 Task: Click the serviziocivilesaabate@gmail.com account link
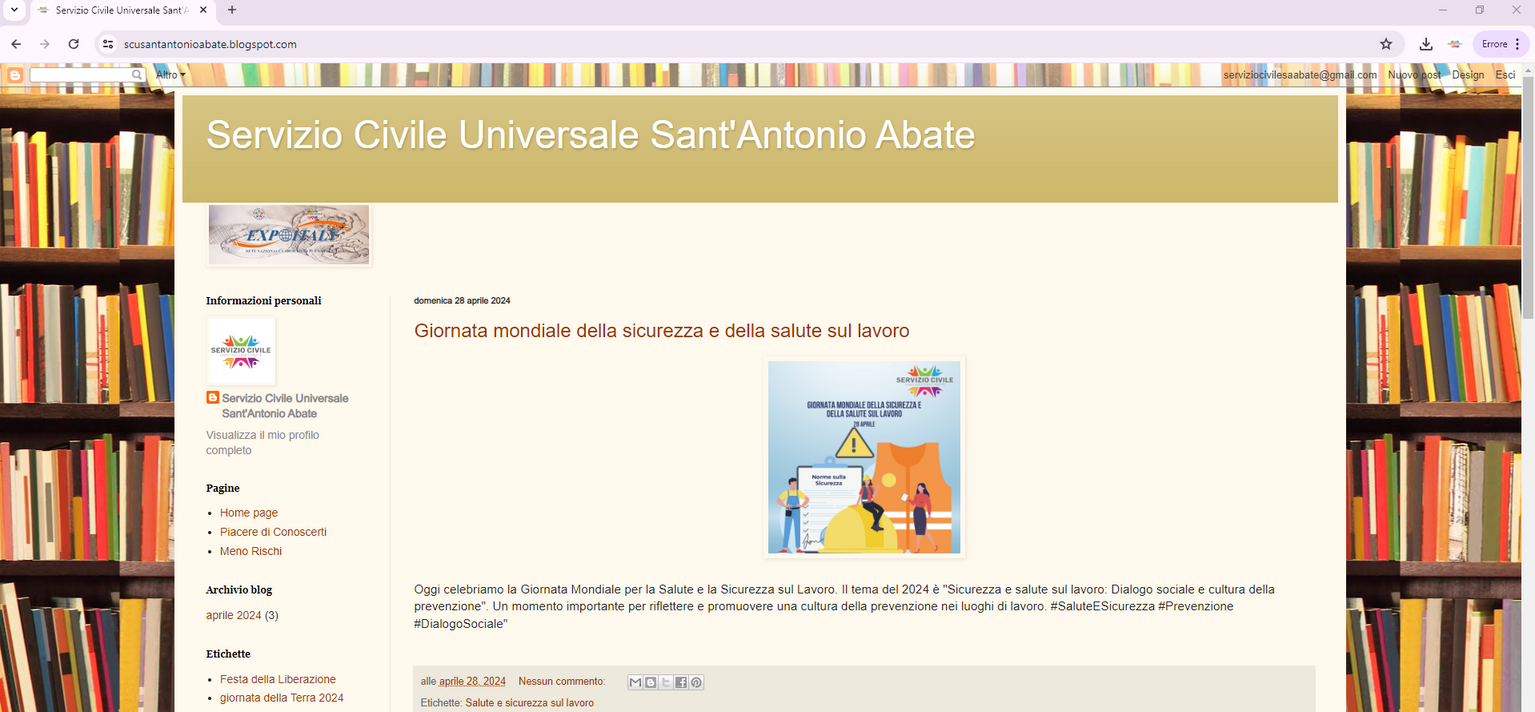pyautogui.click(x=1300, y=75)
